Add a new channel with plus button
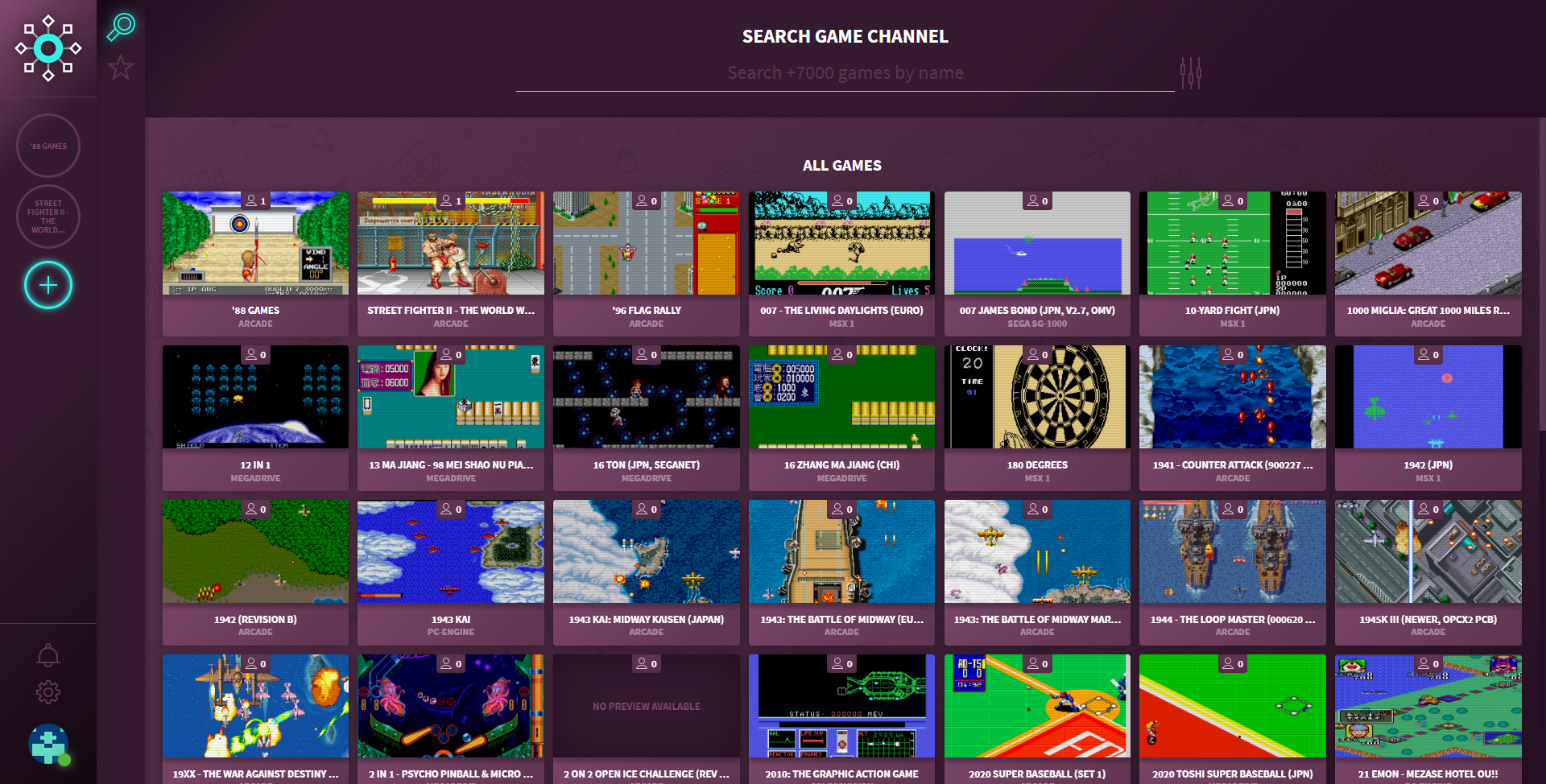1546x784 pixels. (48, 285)
